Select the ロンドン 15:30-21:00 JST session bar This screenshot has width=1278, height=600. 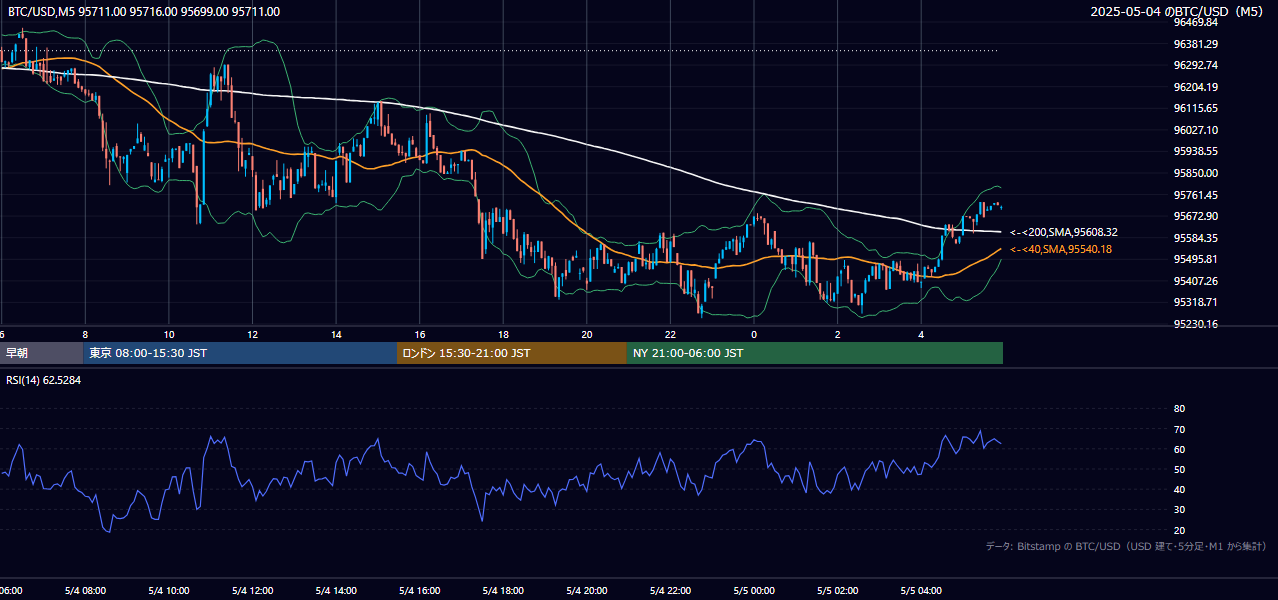pyautogui.click(x=512, y=353)
